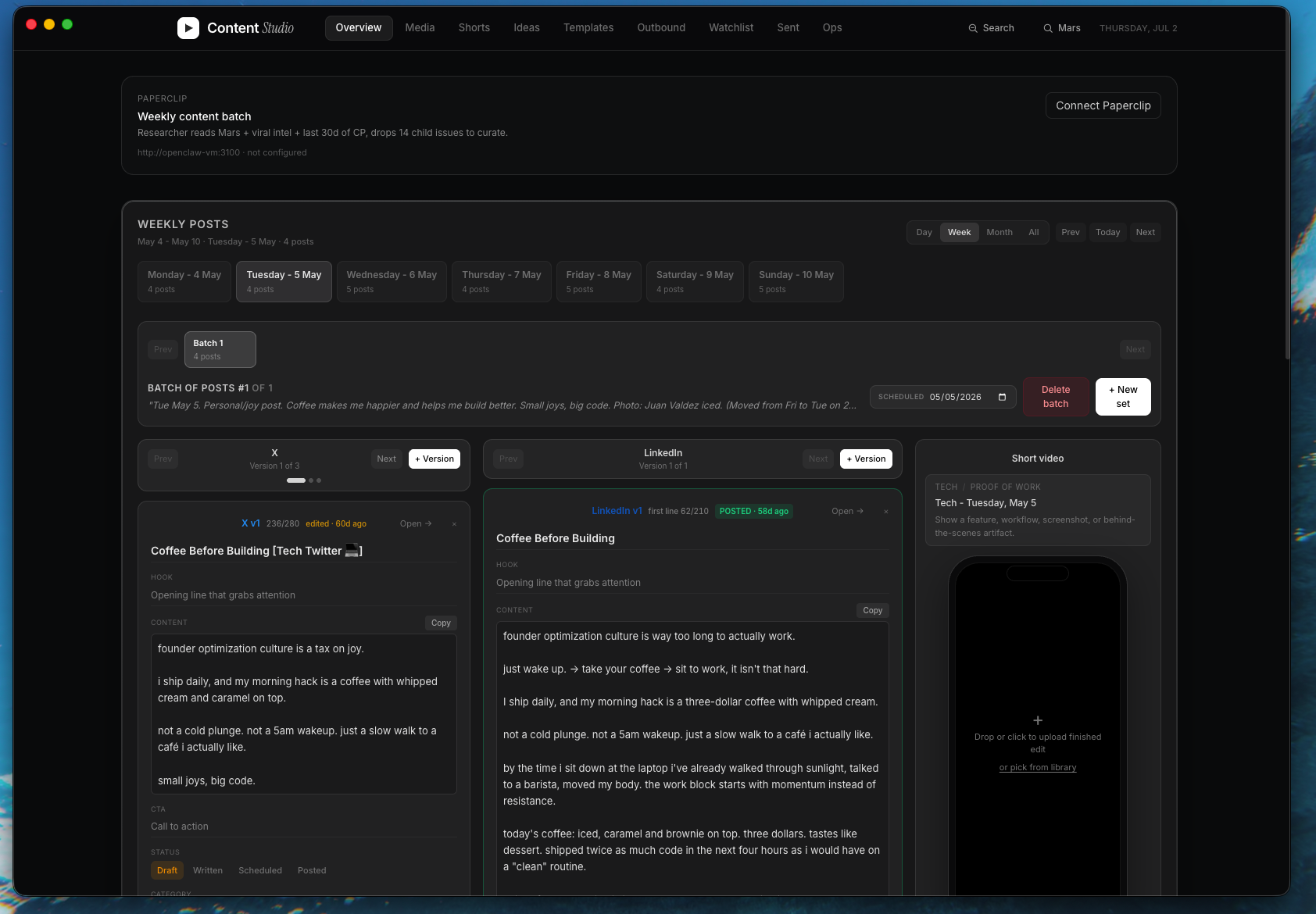Select Sunday - 10 May day card

(x=796, y=281)
